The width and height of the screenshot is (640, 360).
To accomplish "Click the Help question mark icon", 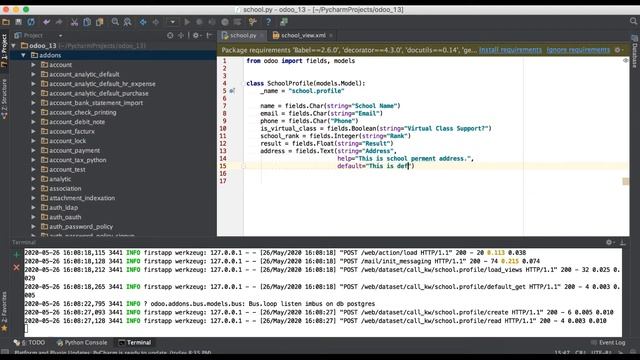I will point(268,22).
